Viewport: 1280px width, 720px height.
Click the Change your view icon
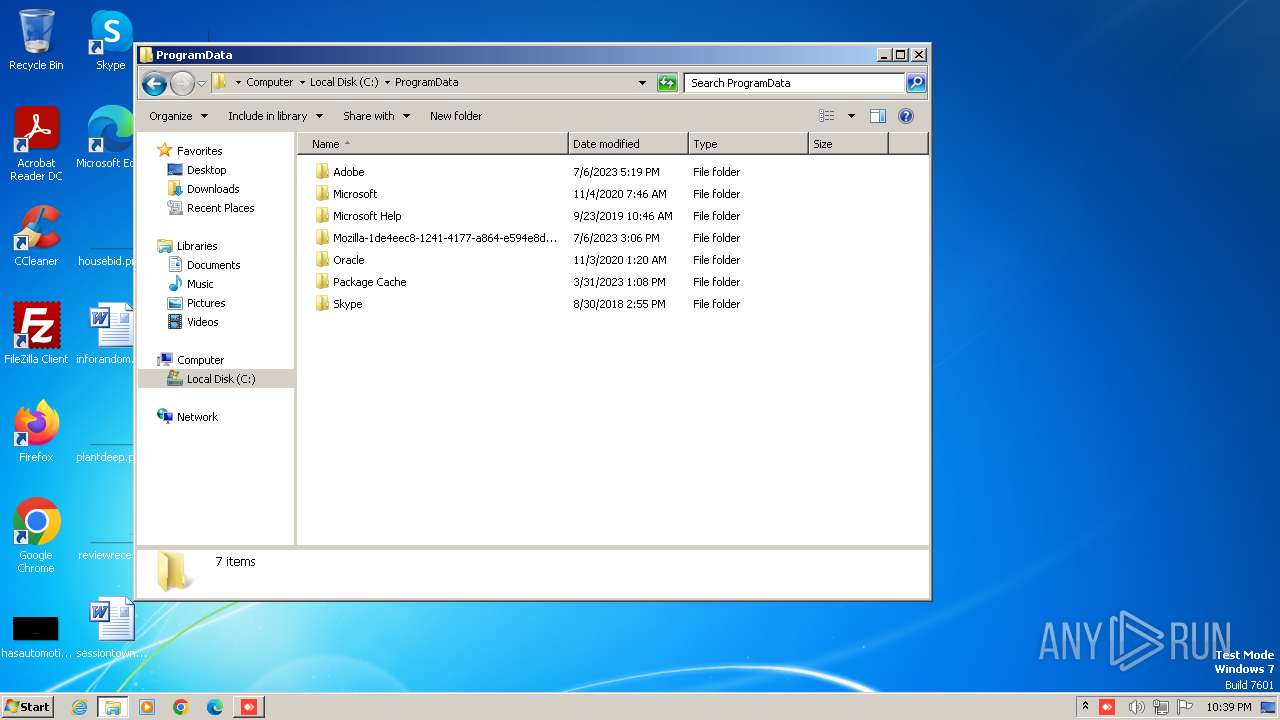coord(827,116)
